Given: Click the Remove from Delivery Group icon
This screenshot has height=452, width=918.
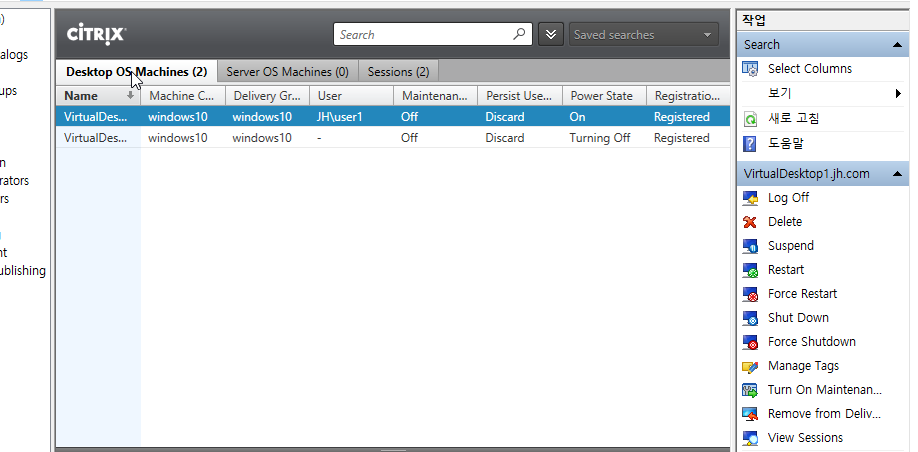Looking at the screenshot, I should pyautogui.click(x=750, y=414).
